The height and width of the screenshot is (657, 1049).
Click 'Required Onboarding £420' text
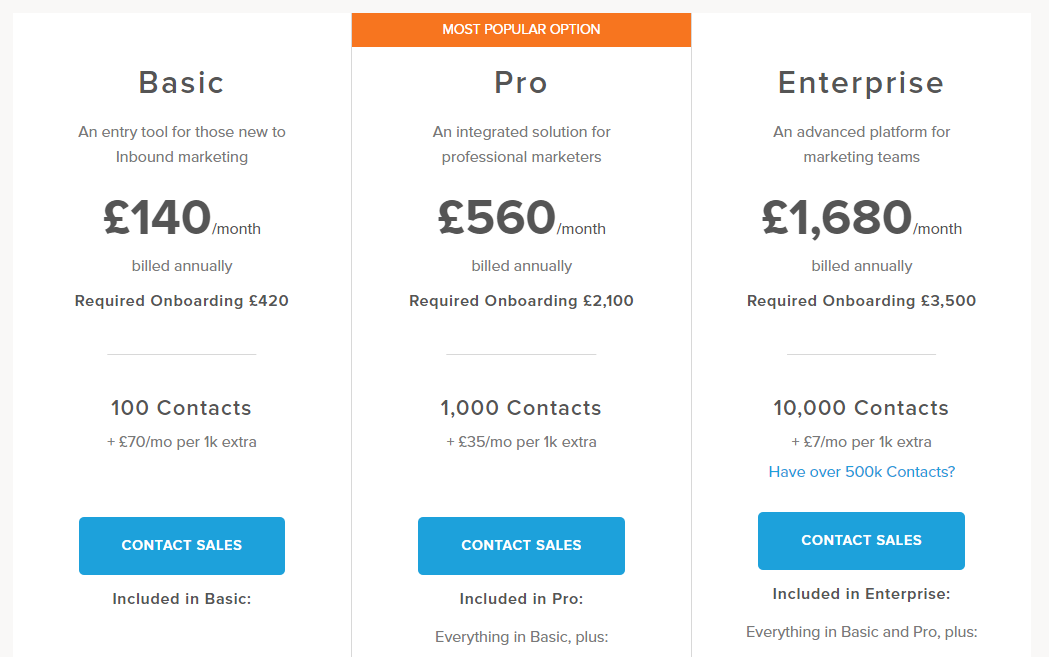[181, 300]
